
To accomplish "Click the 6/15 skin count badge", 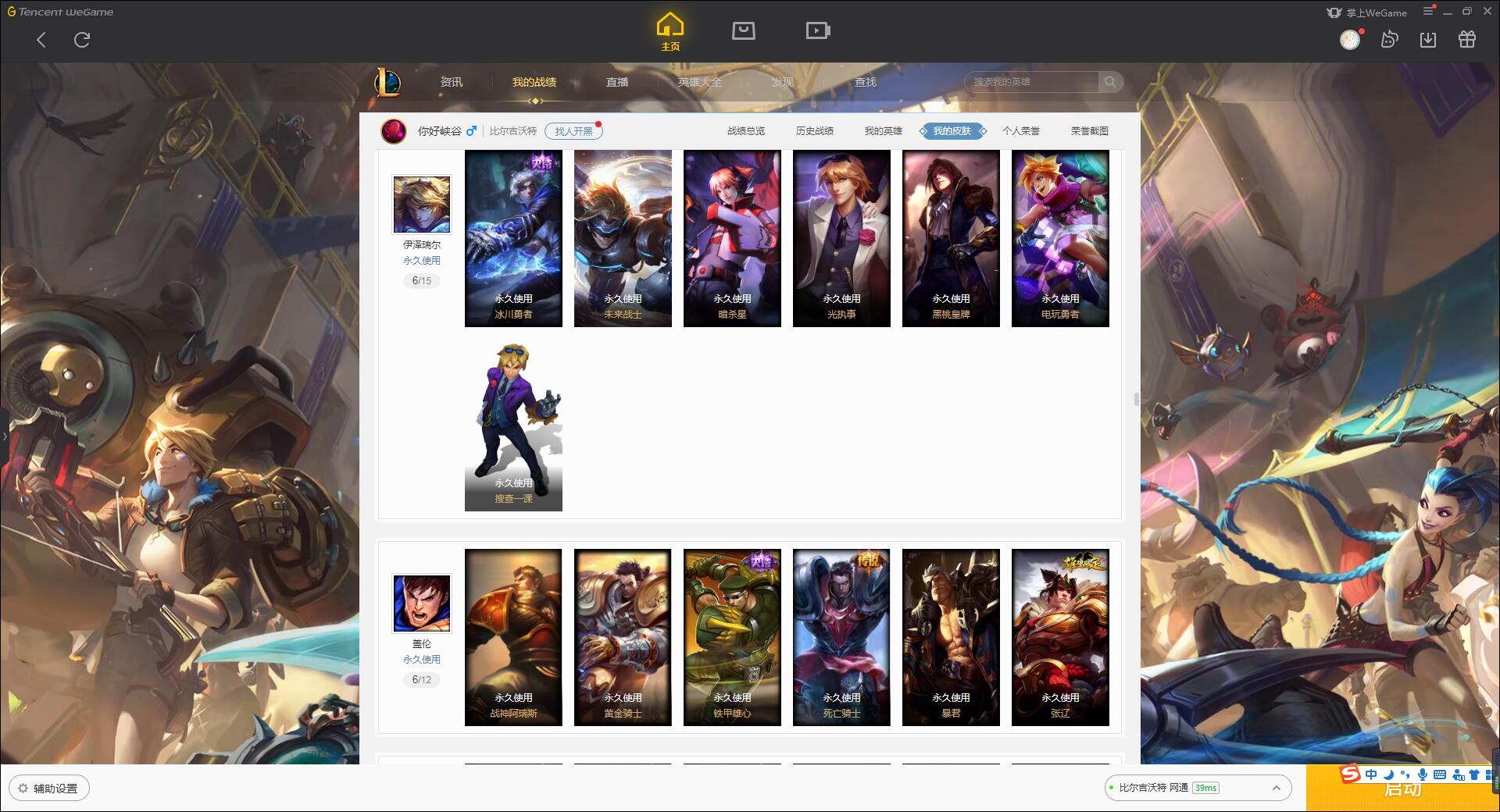I will coord(422,281).
